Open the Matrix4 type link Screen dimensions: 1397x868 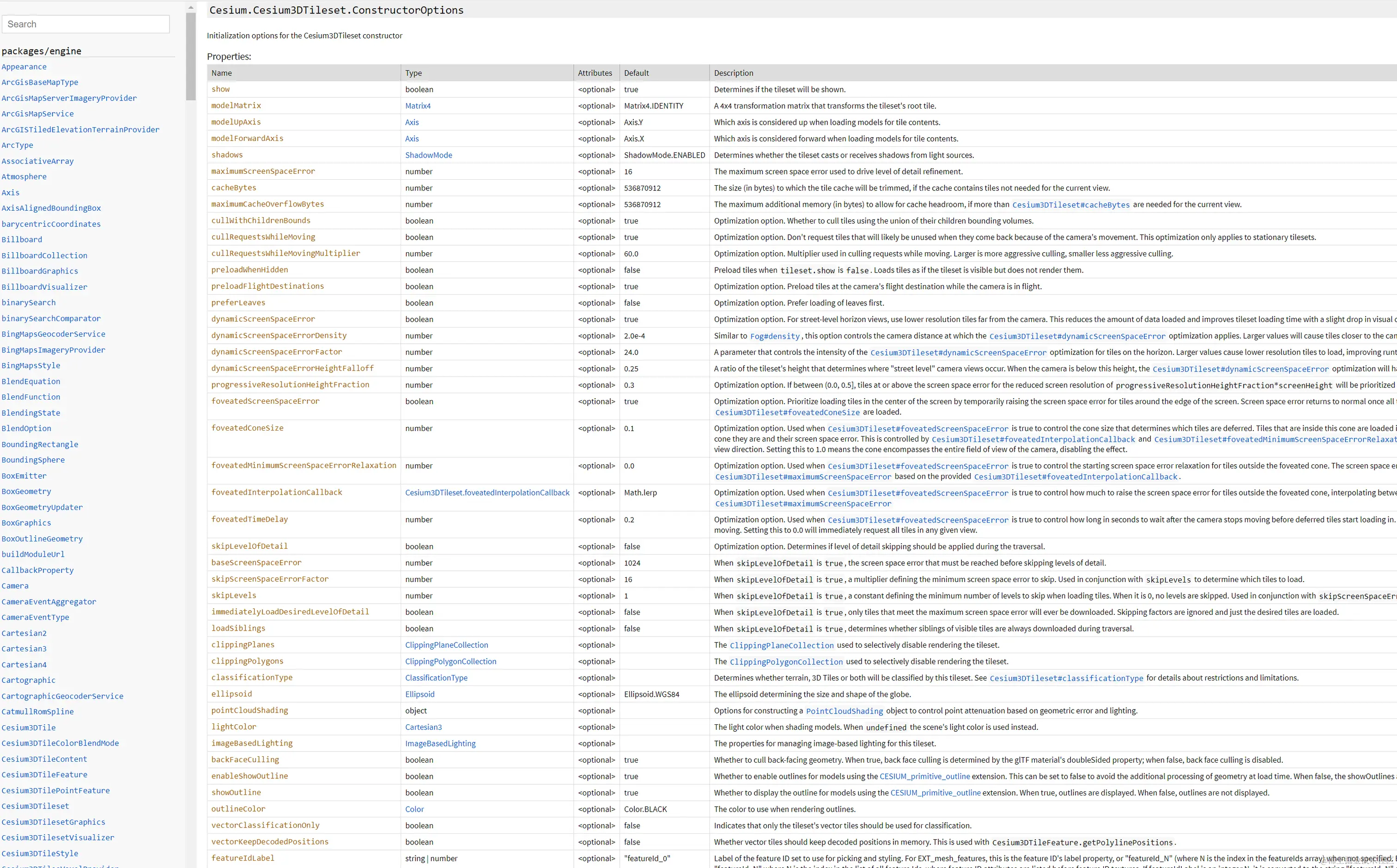[417, 106]
